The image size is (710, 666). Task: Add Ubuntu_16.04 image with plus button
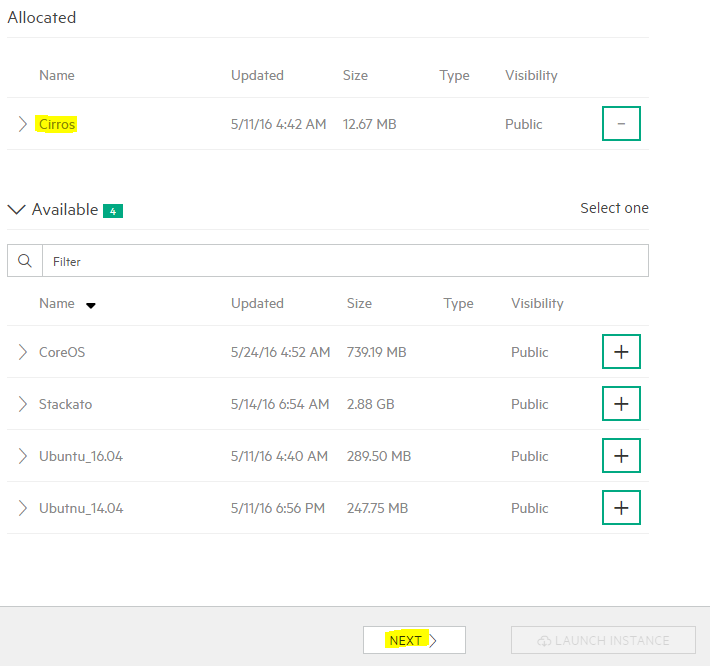coord(621,455)
